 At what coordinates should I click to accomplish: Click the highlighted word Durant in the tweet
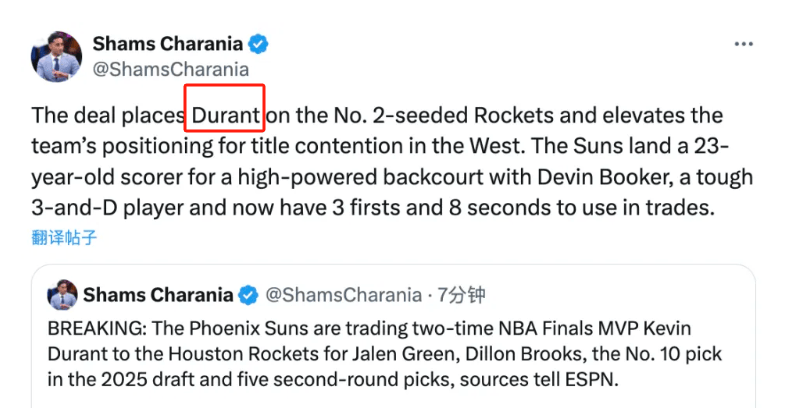click(226, 115)
